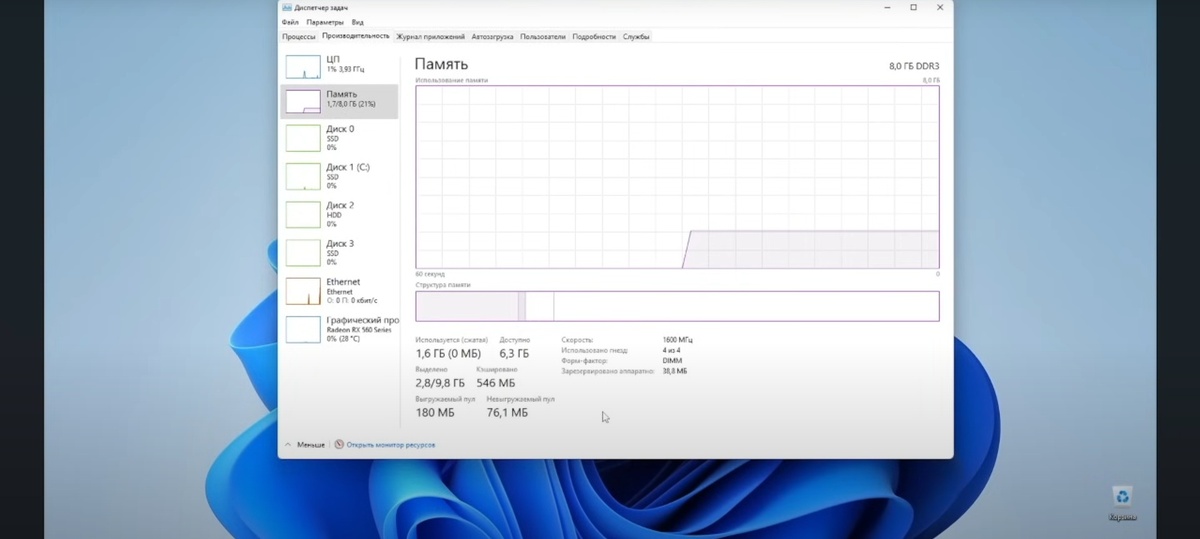Viewport: 1200px width, 539px height.
Task: Select Диск 3 SSD in sidebar
Action: click(339, 252)
